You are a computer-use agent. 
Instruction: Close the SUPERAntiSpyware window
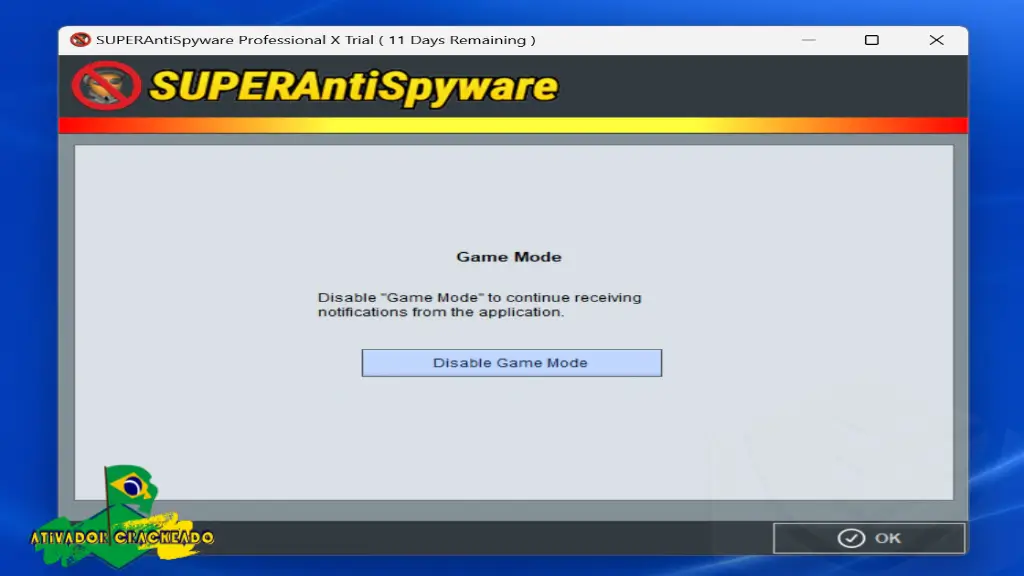(936, 40)
